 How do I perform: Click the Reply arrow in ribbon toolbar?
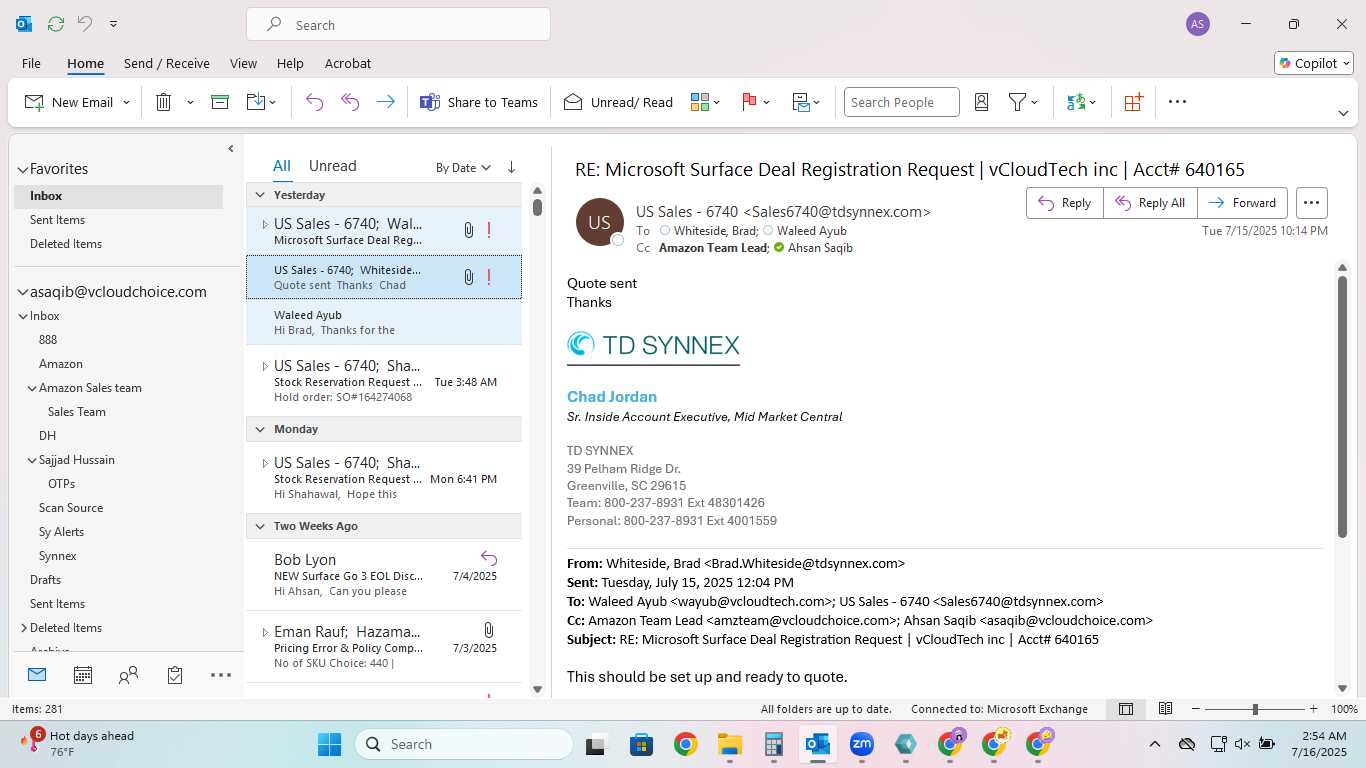(314, 102)
